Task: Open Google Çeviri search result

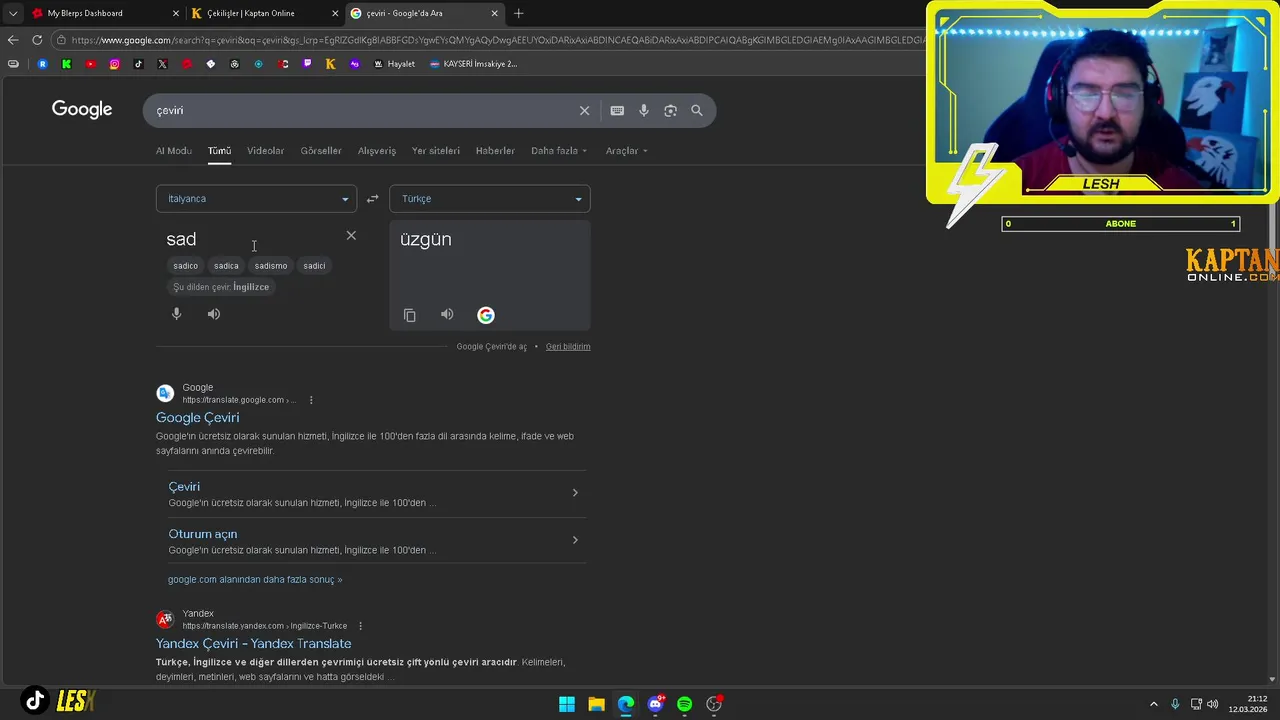Action: point(197,418)
